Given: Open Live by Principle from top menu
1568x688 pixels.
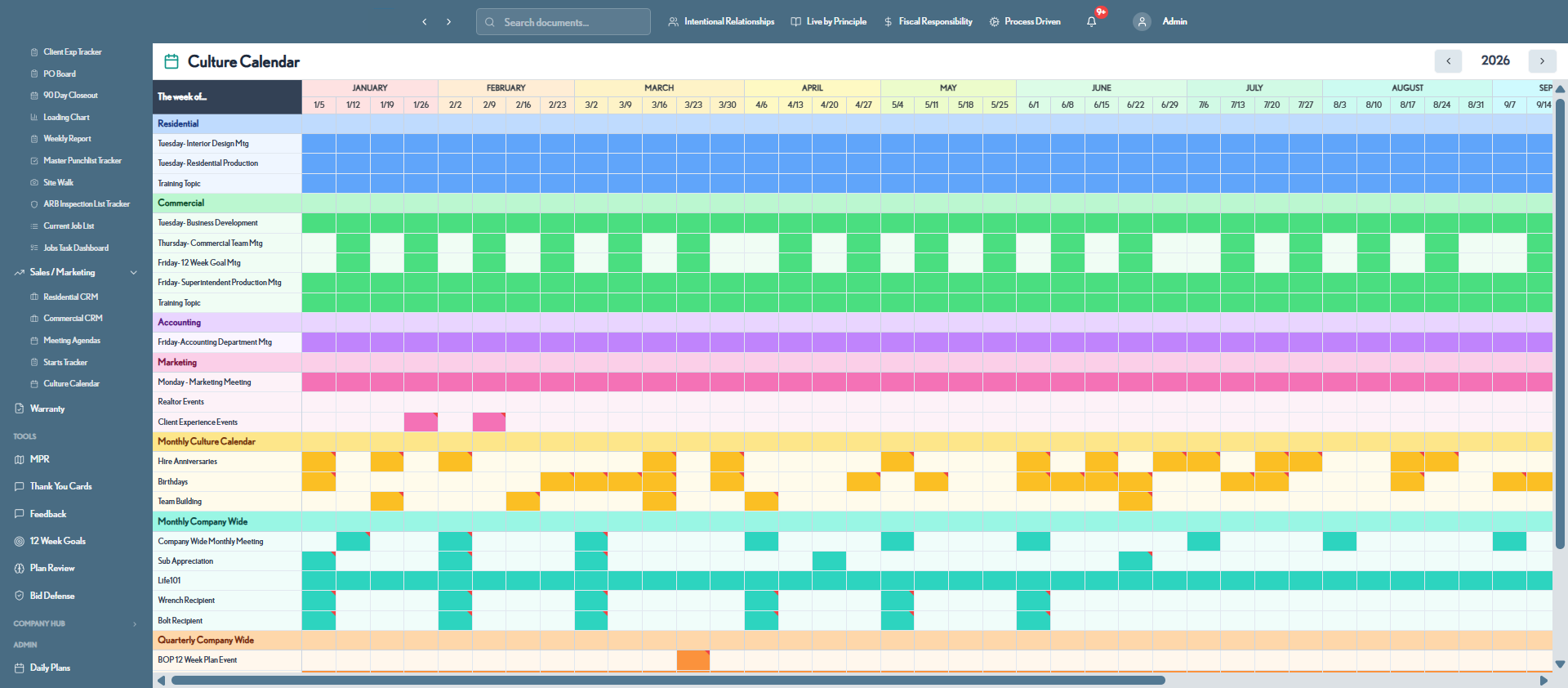Looking at the screenshot, I should [x=828, y=21].
